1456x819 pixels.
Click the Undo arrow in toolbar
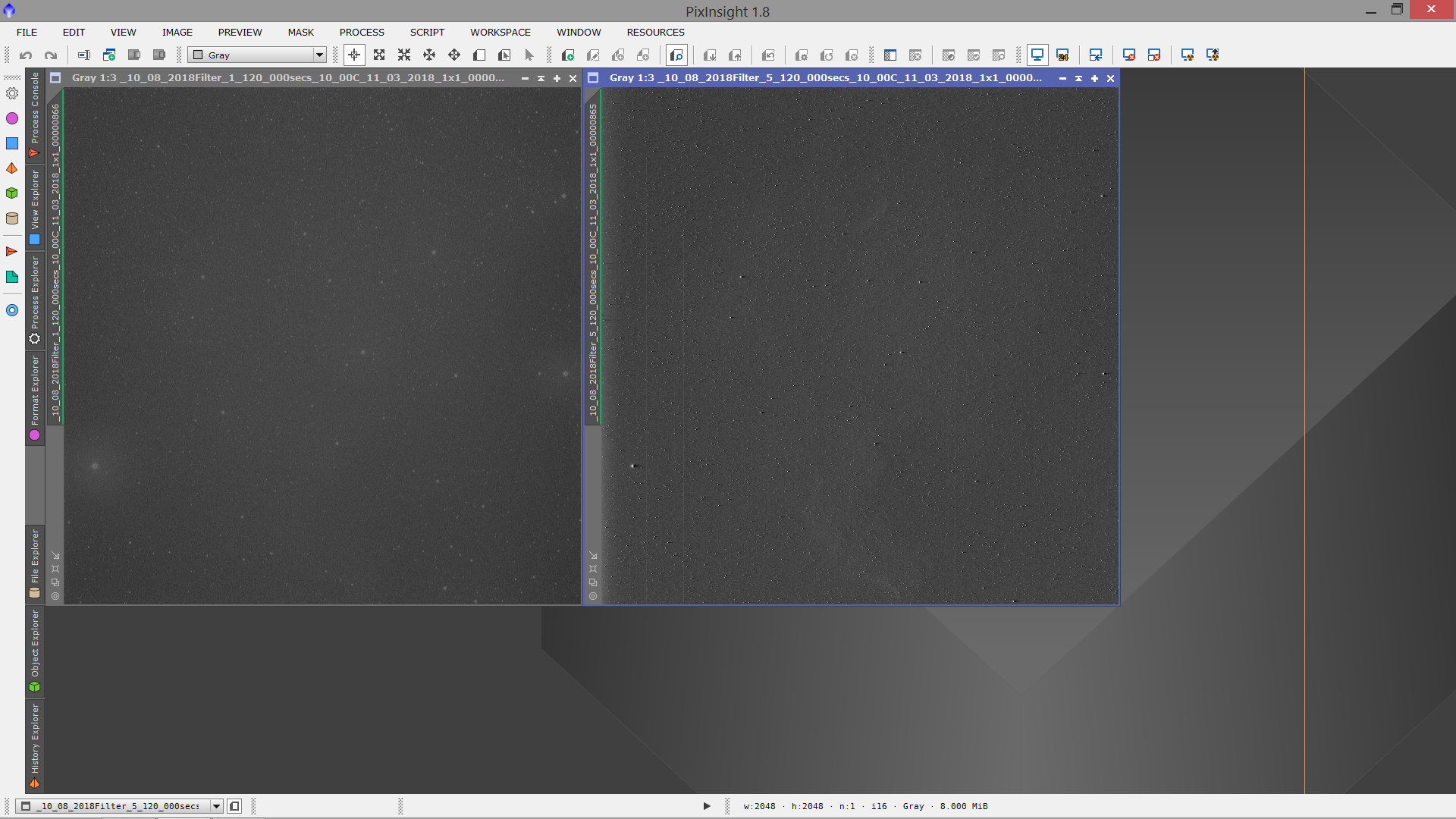coord(26,55)
